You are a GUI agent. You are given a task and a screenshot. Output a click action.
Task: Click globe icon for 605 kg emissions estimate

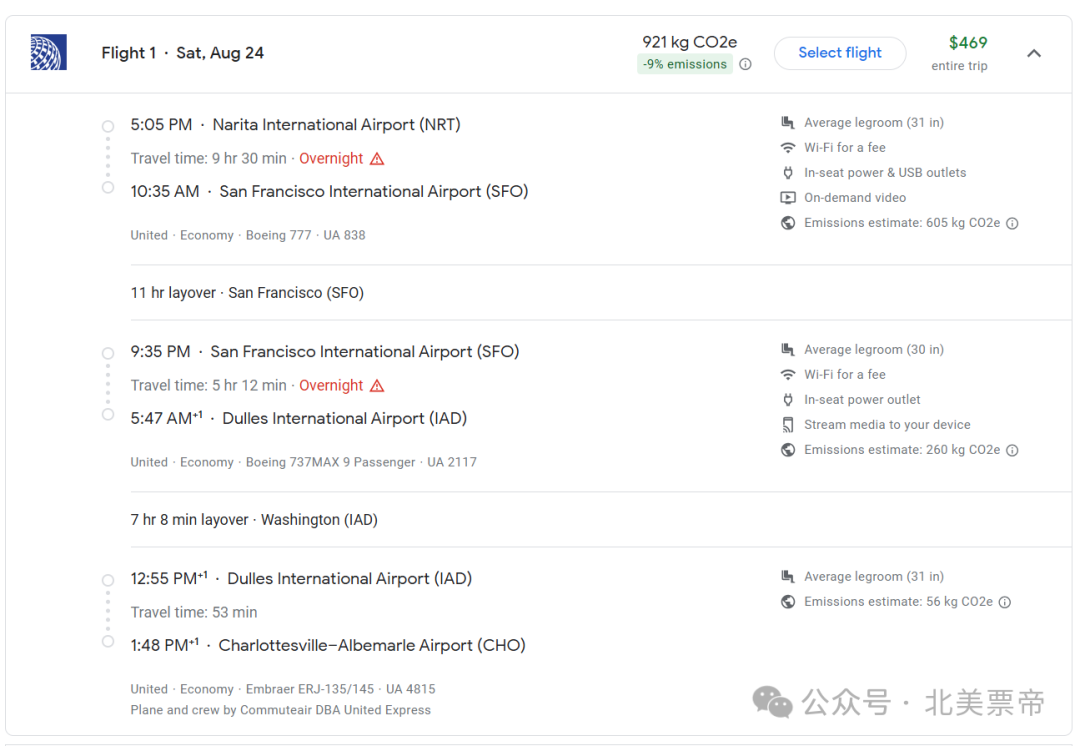coord(788,223)
